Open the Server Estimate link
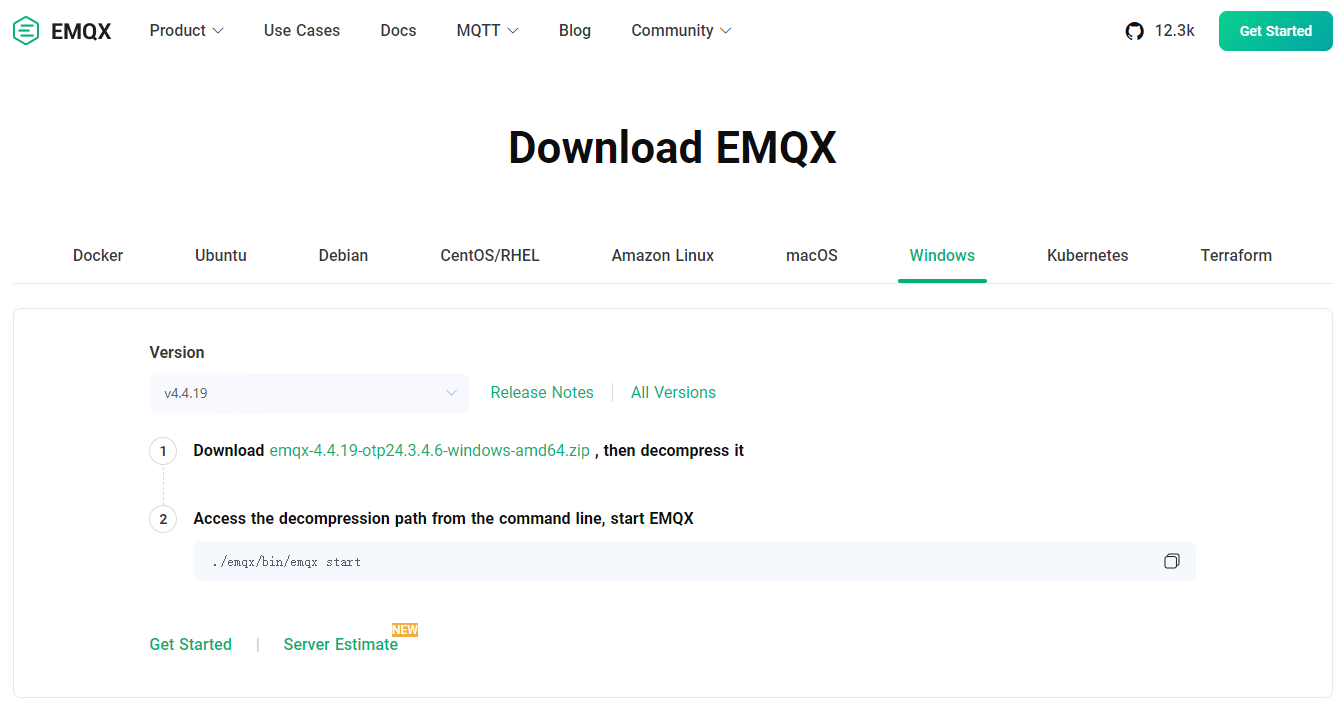The height and width of the screenshot is (704, 1343). point(340,645)
